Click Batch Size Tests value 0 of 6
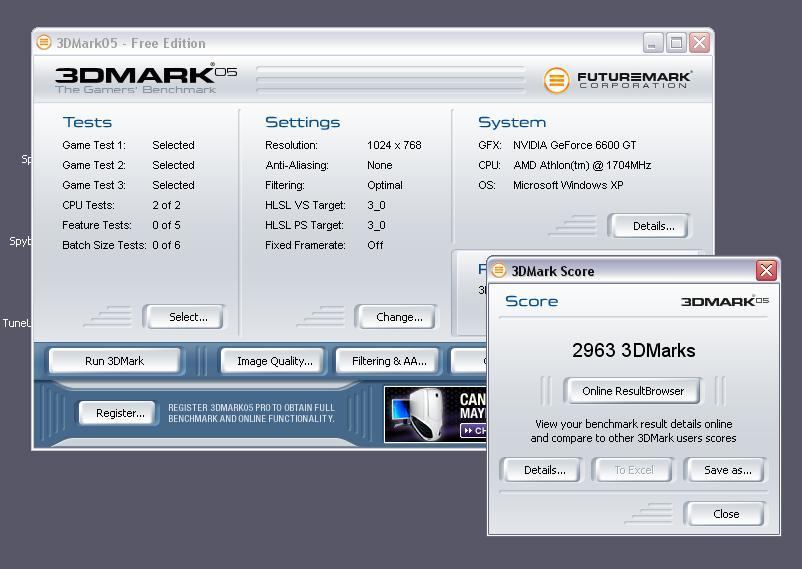Viewport: 802px width, 569px height. (166, 245)
